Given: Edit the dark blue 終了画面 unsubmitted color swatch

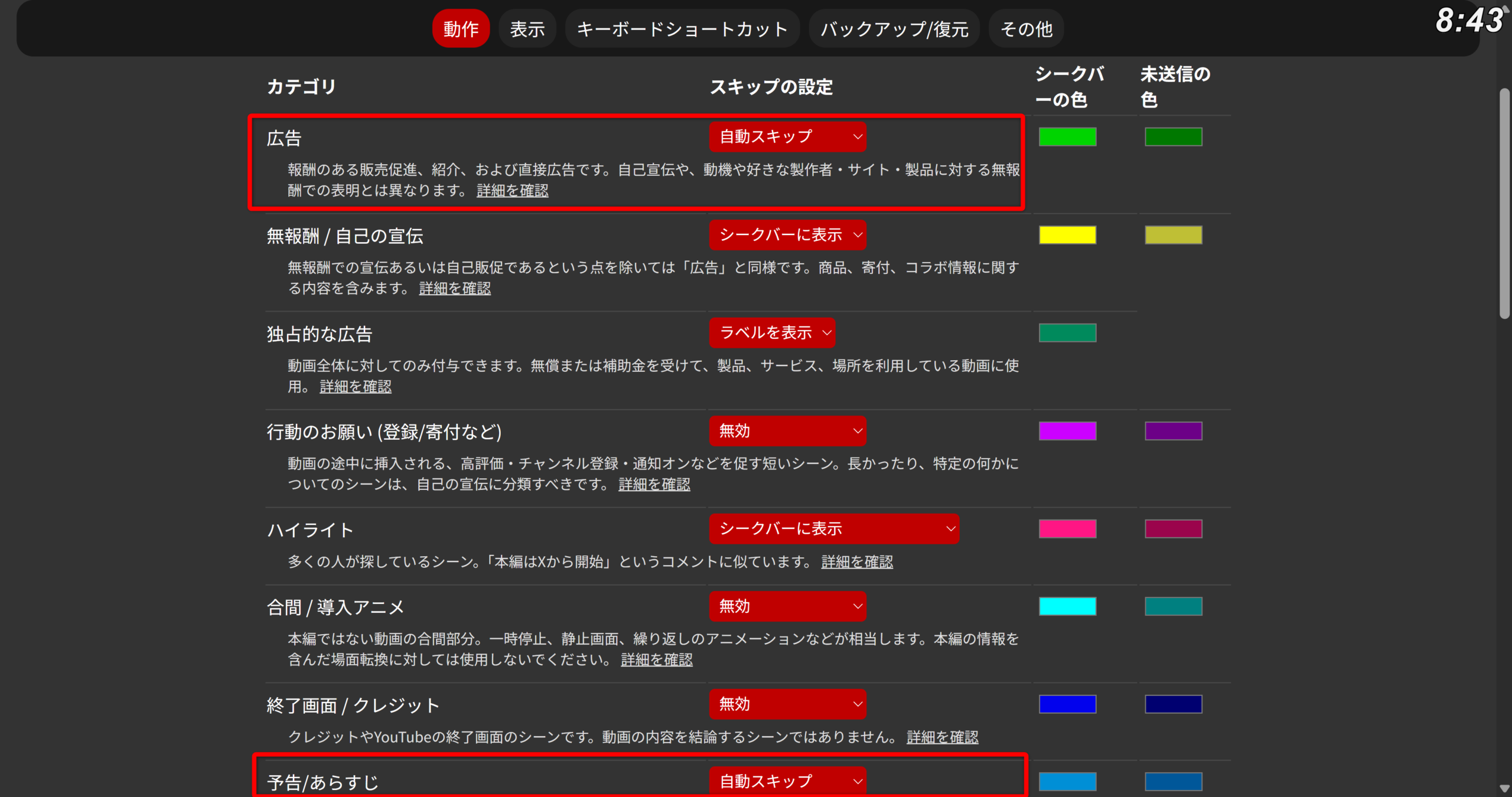Looking at the screenshot, I should coord(1173,704).
